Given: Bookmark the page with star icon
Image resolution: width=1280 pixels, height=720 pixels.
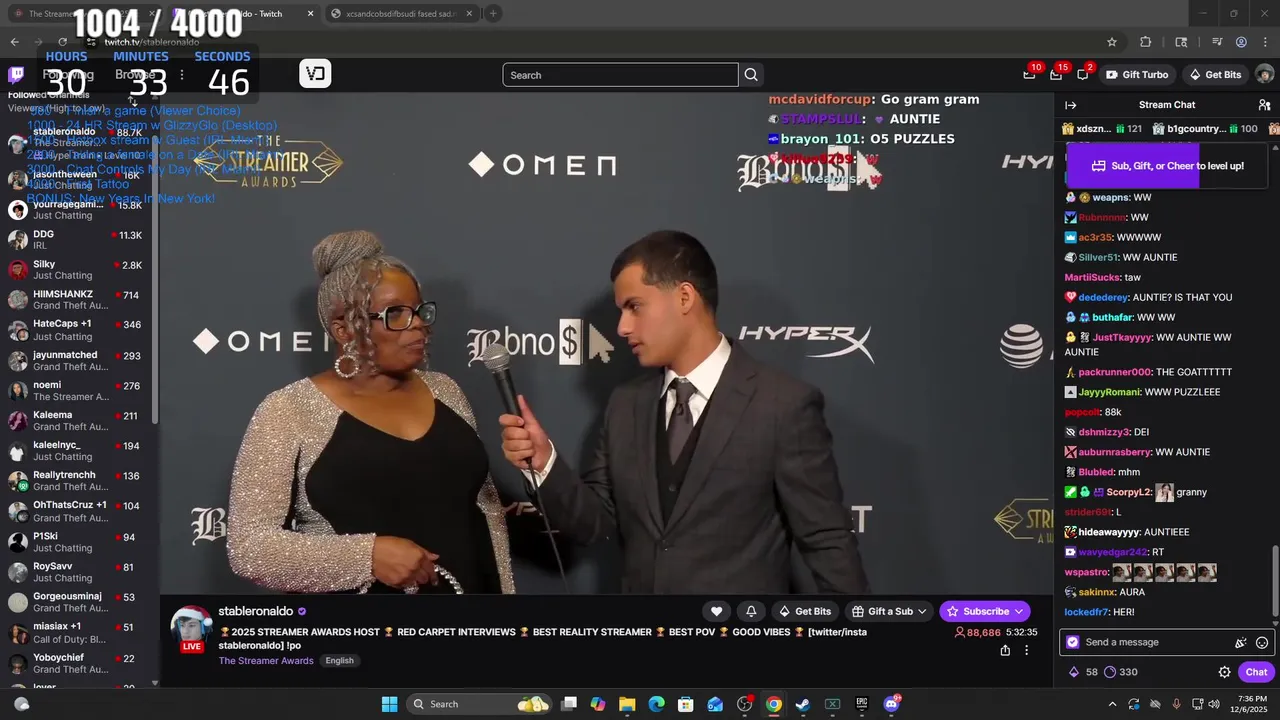Looking at the screenshot, I should click(1111, 42).
